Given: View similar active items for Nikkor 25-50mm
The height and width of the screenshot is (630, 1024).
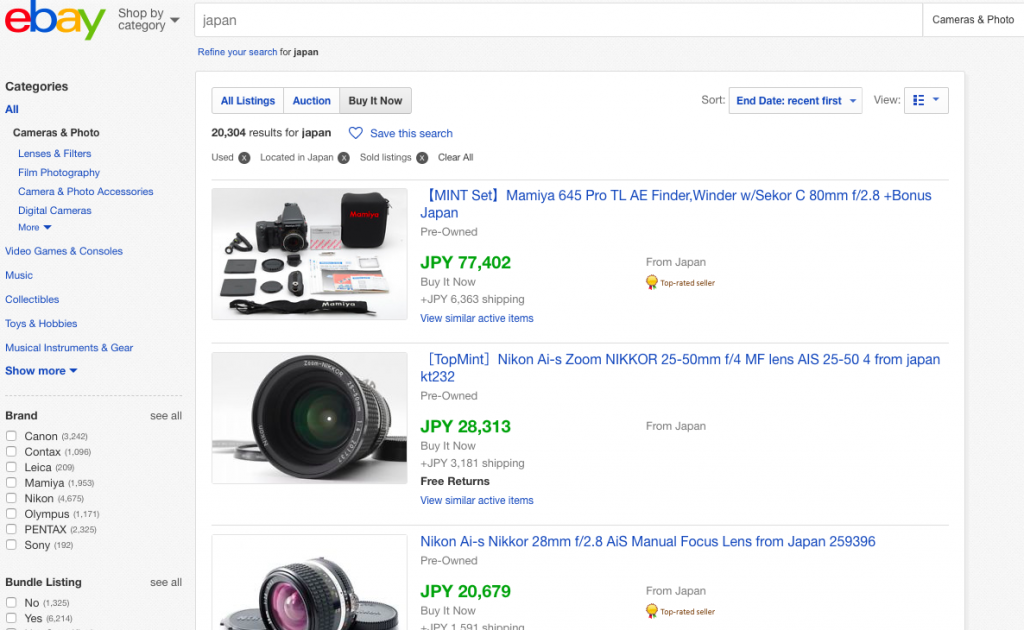Looking at the screenshot, I should (477, 500).
